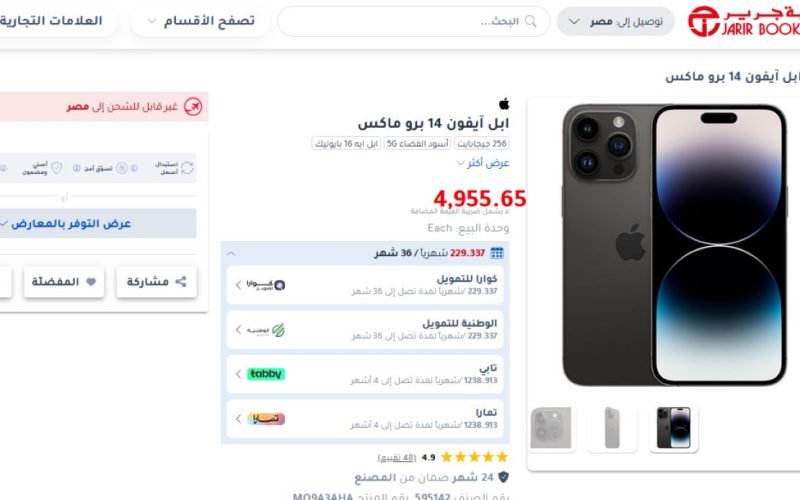Click the heart icon for المفضلة
Image resolution: width=800 pixels, height=500 pixels.
tap(91, 282)
